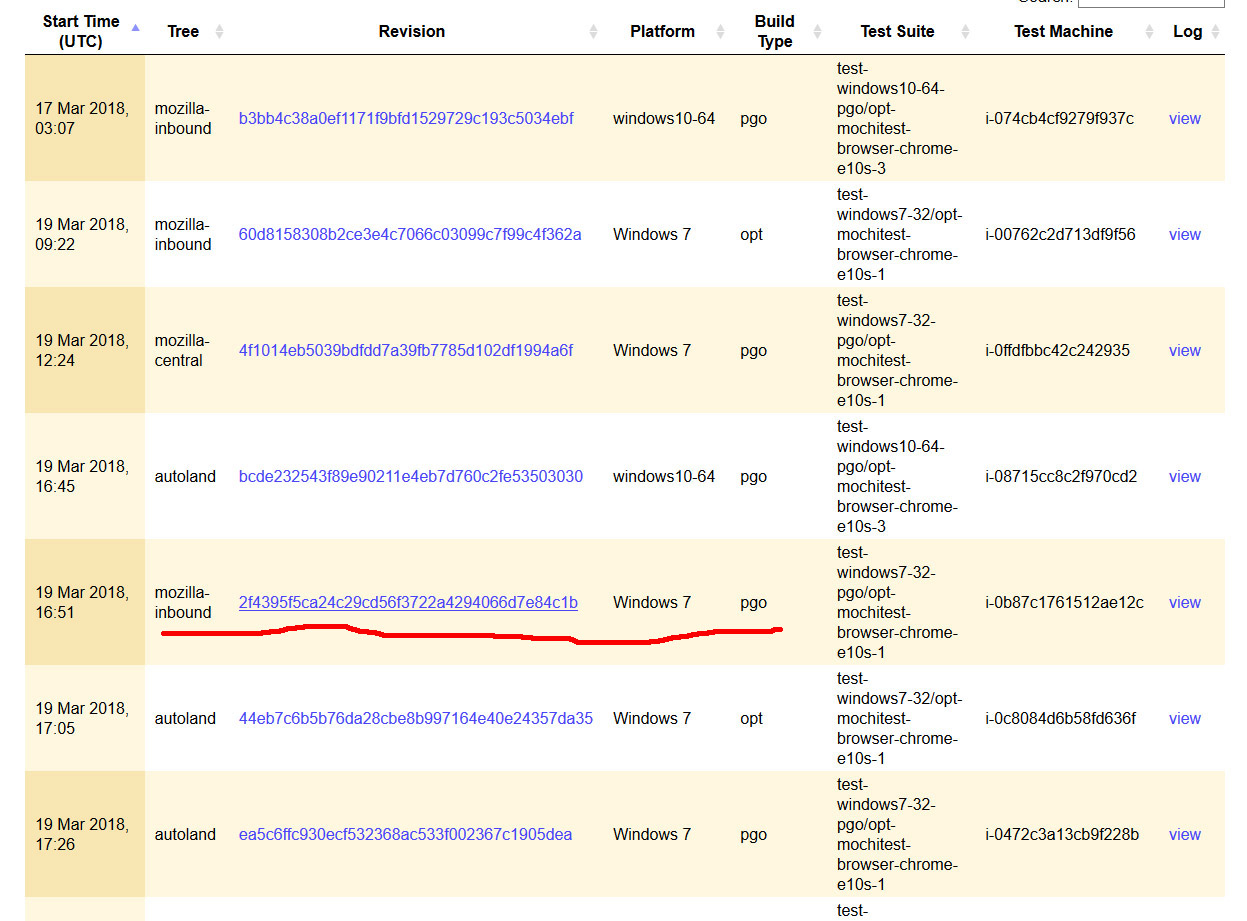This screenshot has width=1247, height=921.
Task: View log for machine i-0472c3a13cb9f228b
Action: 1185,834
